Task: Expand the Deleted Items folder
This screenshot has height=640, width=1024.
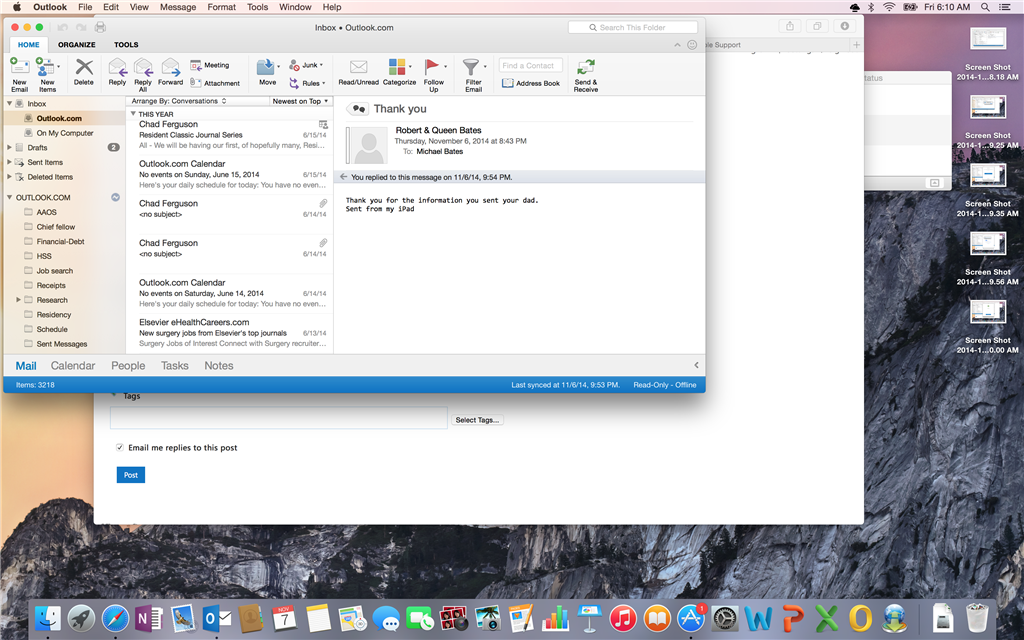Action: (x=9, y=177)
